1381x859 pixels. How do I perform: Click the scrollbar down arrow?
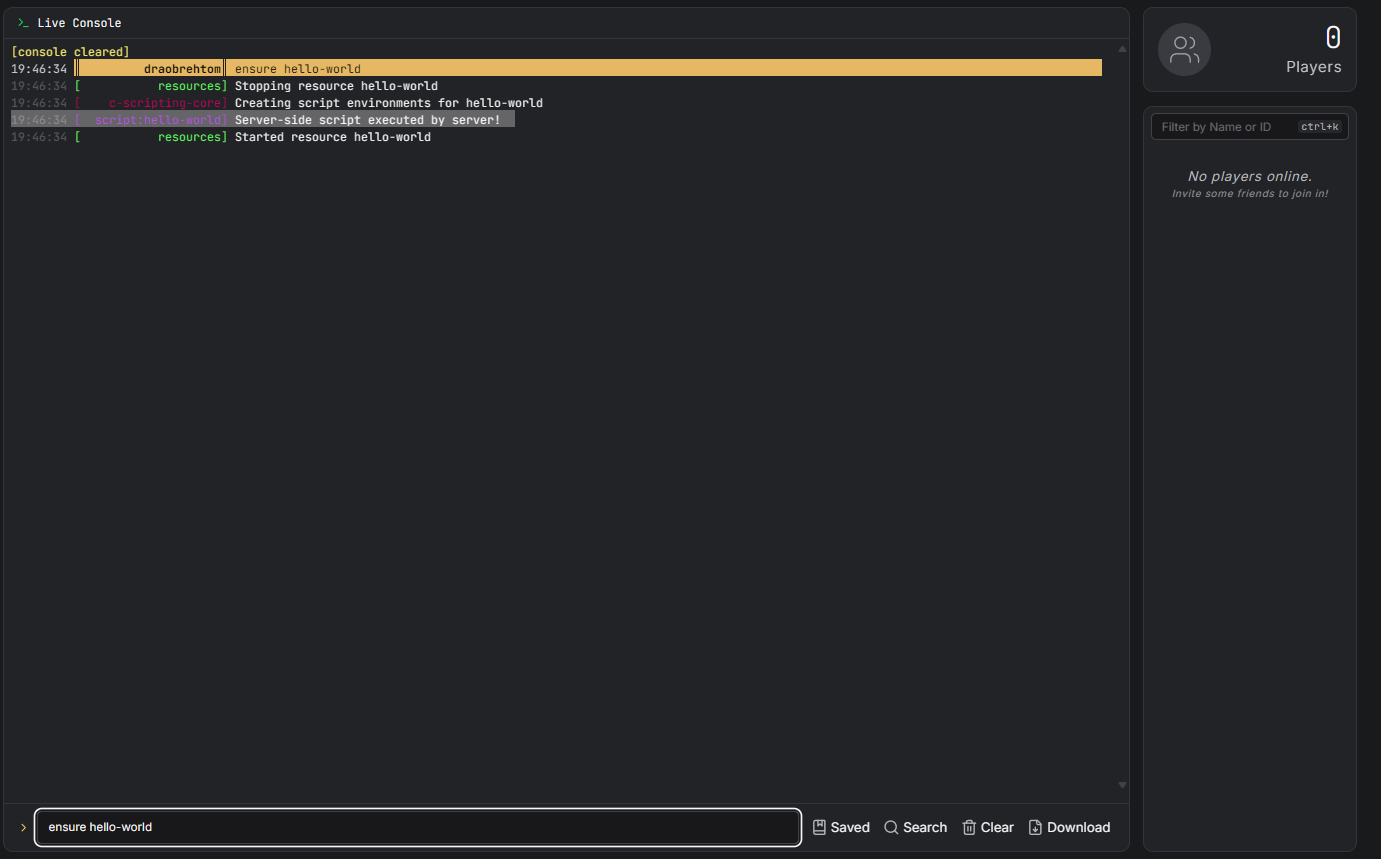pos(1122,785)
